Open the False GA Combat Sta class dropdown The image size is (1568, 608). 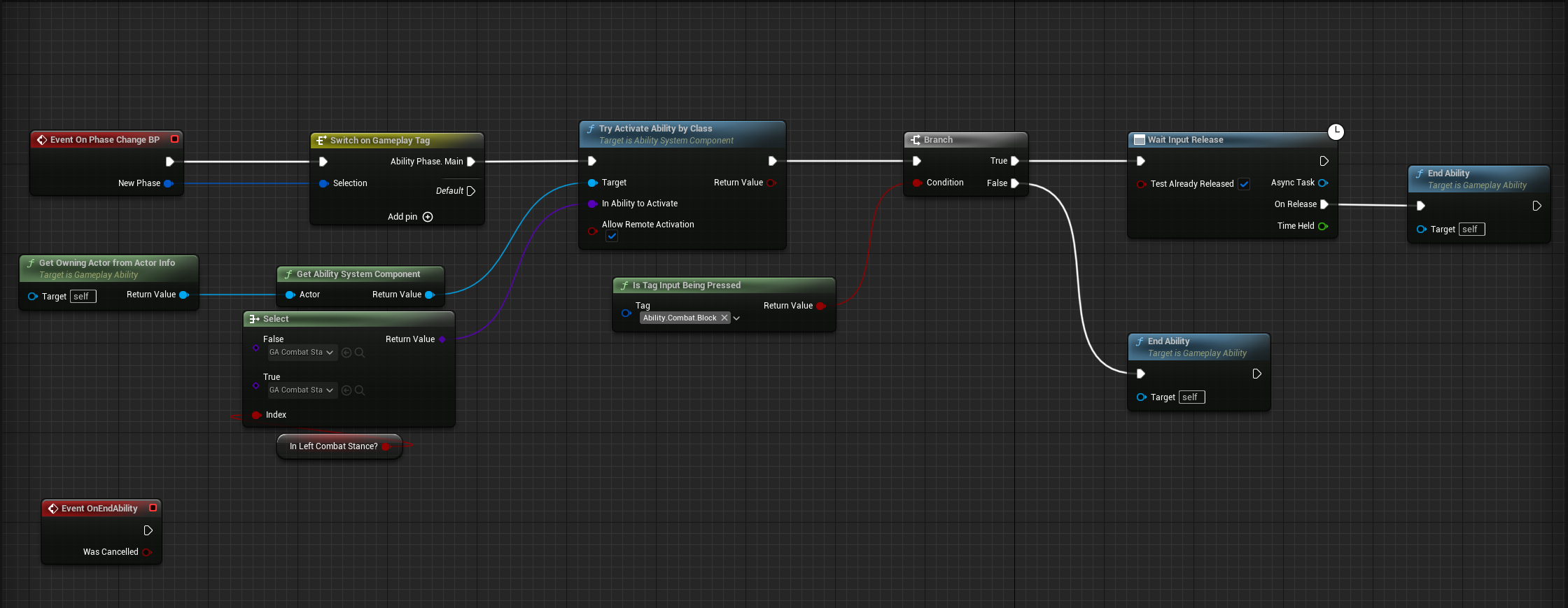pyautogui.click(x=302, y=353)
